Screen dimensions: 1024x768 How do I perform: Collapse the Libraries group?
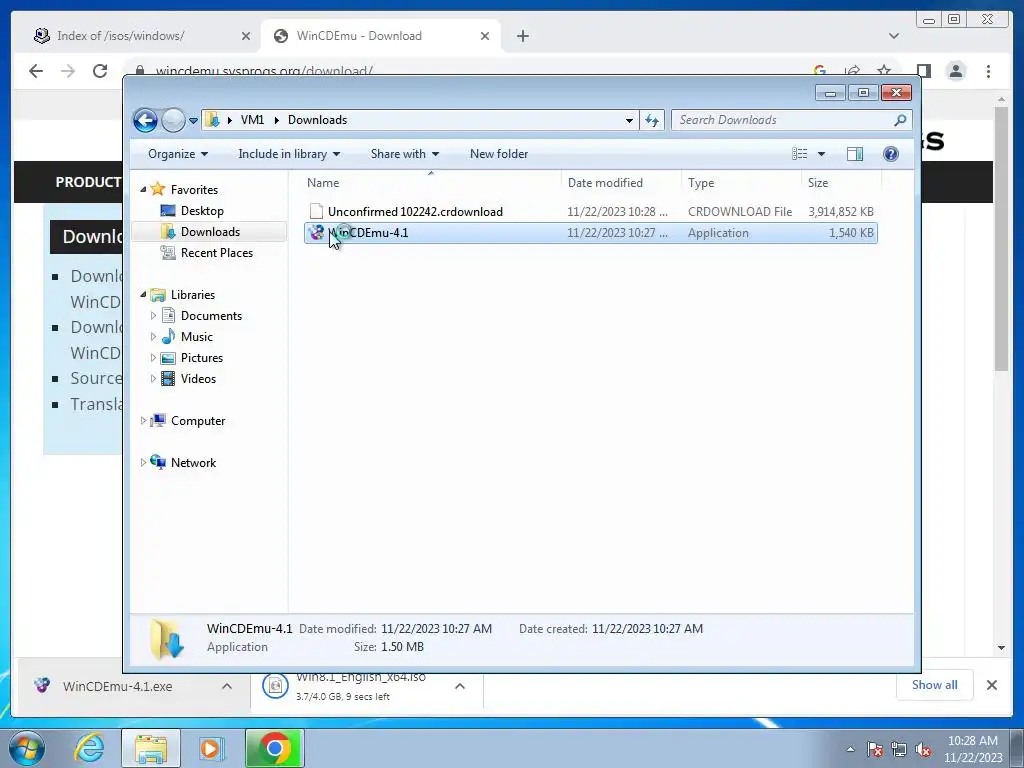coord(144,295)
